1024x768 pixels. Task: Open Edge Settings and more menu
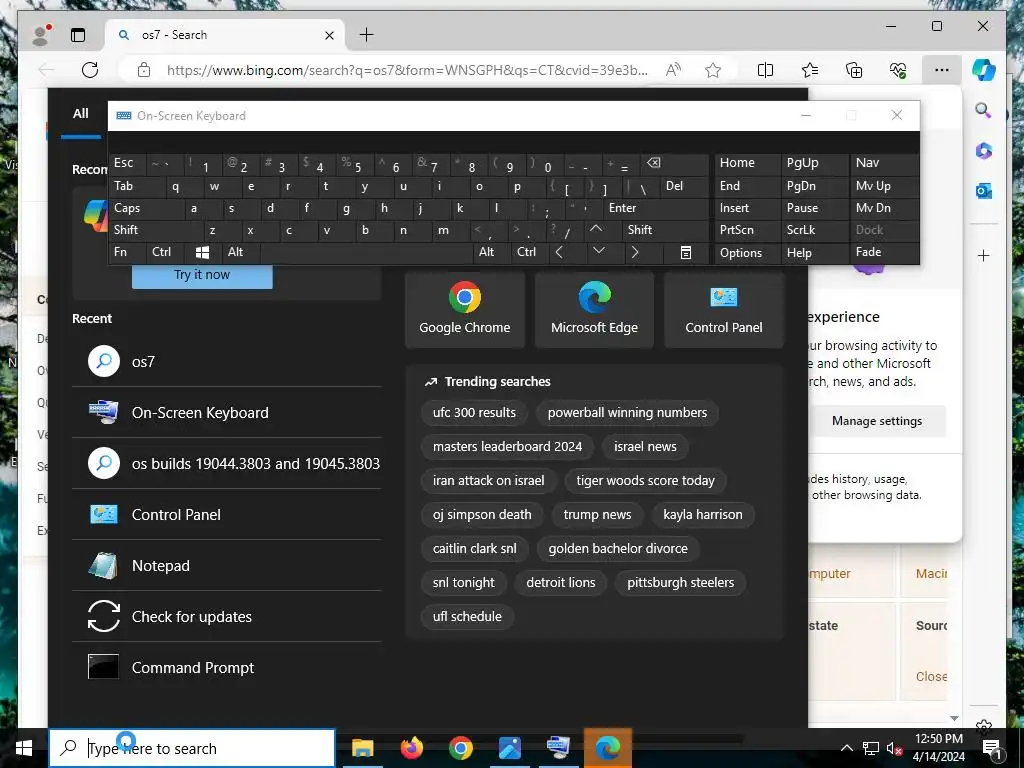942,70
